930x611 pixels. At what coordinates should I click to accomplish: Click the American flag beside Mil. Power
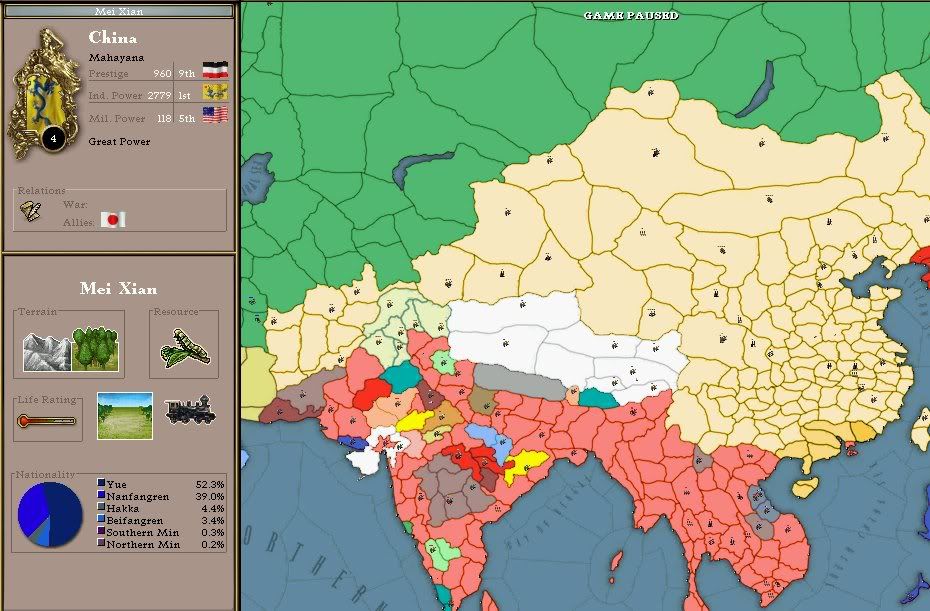coord(214,115)
